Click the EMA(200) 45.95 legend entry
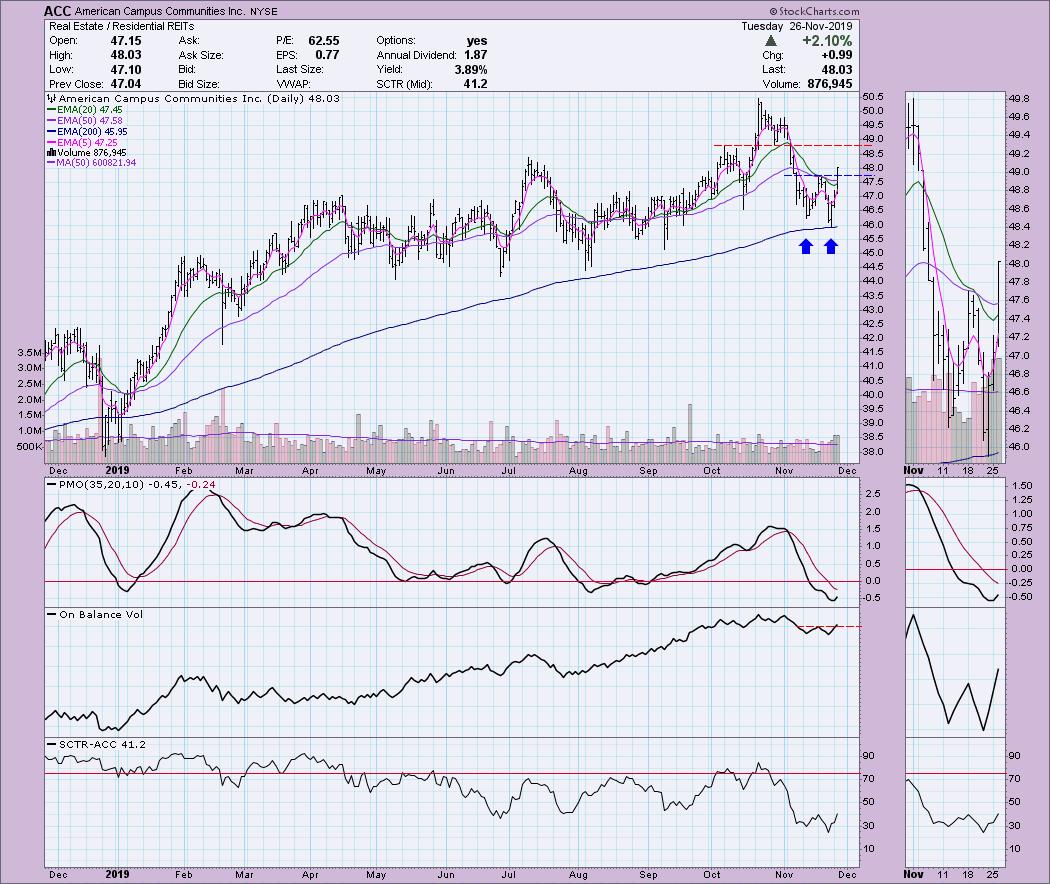This screenshot has width=1050, height=884. (87, 132)
